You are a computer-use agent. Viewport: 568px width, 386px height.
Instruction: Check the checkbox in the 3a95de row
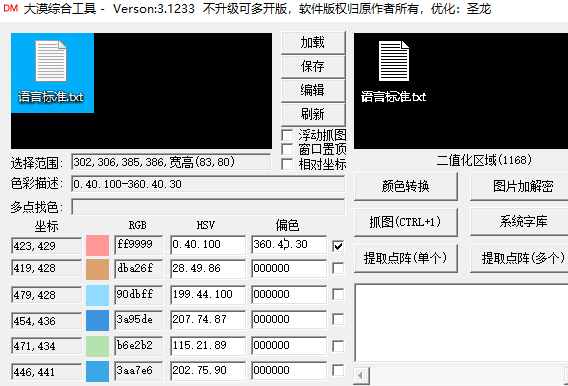338,319
